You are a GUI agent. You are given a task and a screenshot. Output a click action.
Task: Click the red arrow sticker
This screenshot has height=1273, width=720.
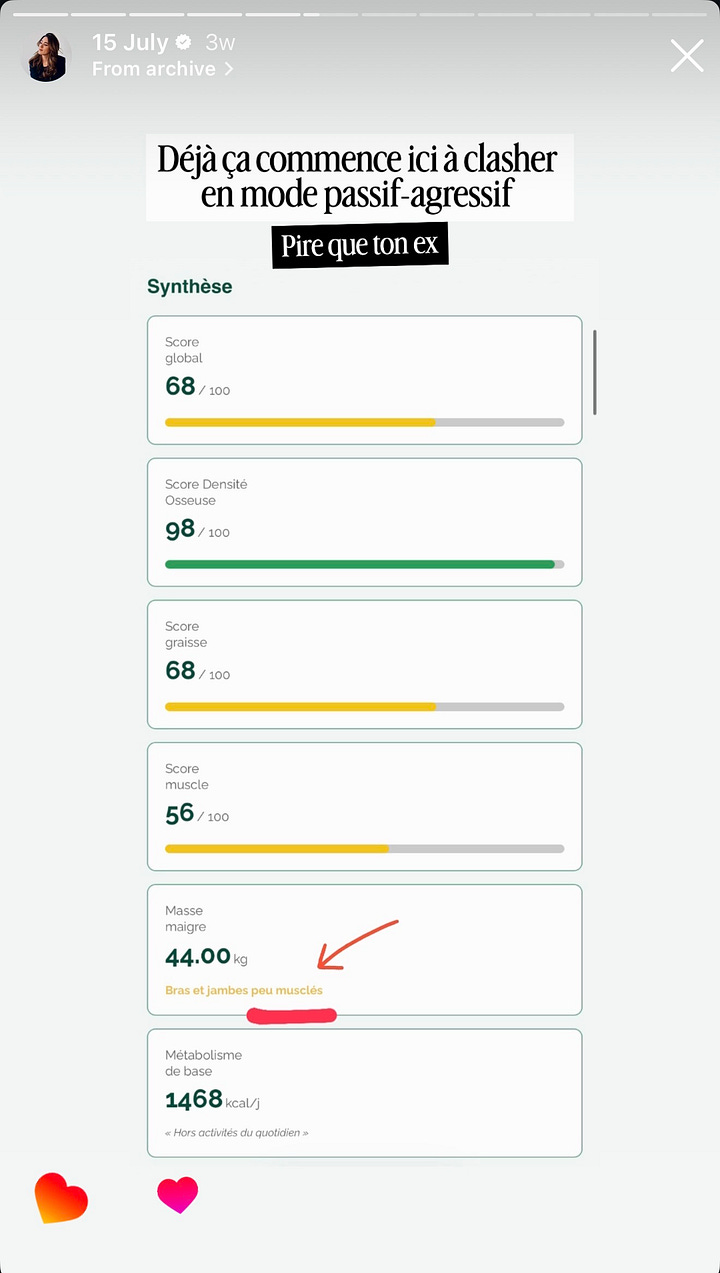pyautogui.click(x=357, y=945)
